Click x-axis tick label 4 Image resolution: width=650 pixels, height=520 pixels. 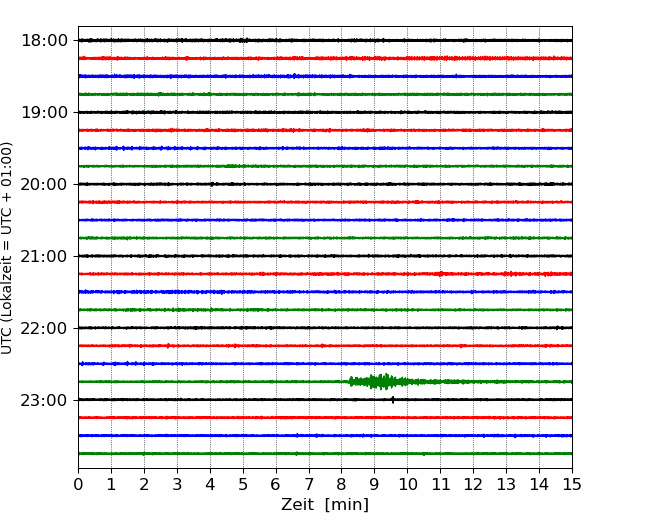point(210,484)
